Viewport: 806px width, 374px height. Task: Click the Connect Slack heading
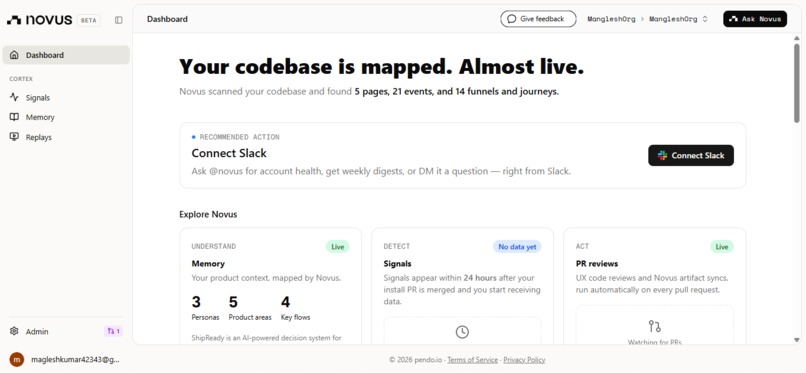[x=229, y=153]
